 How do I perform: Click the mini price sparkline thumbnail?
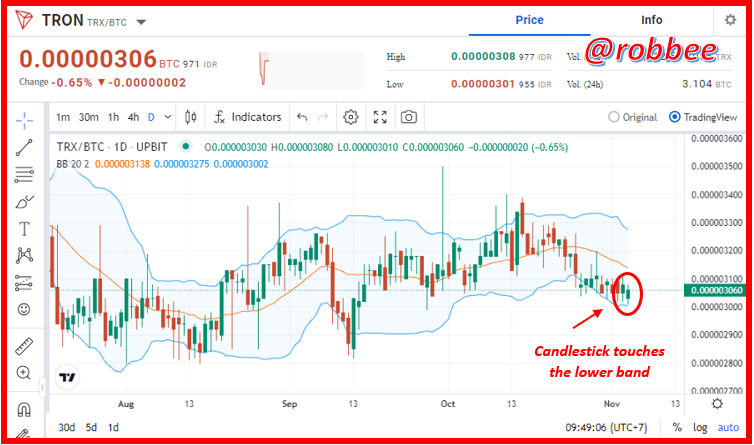312,70
